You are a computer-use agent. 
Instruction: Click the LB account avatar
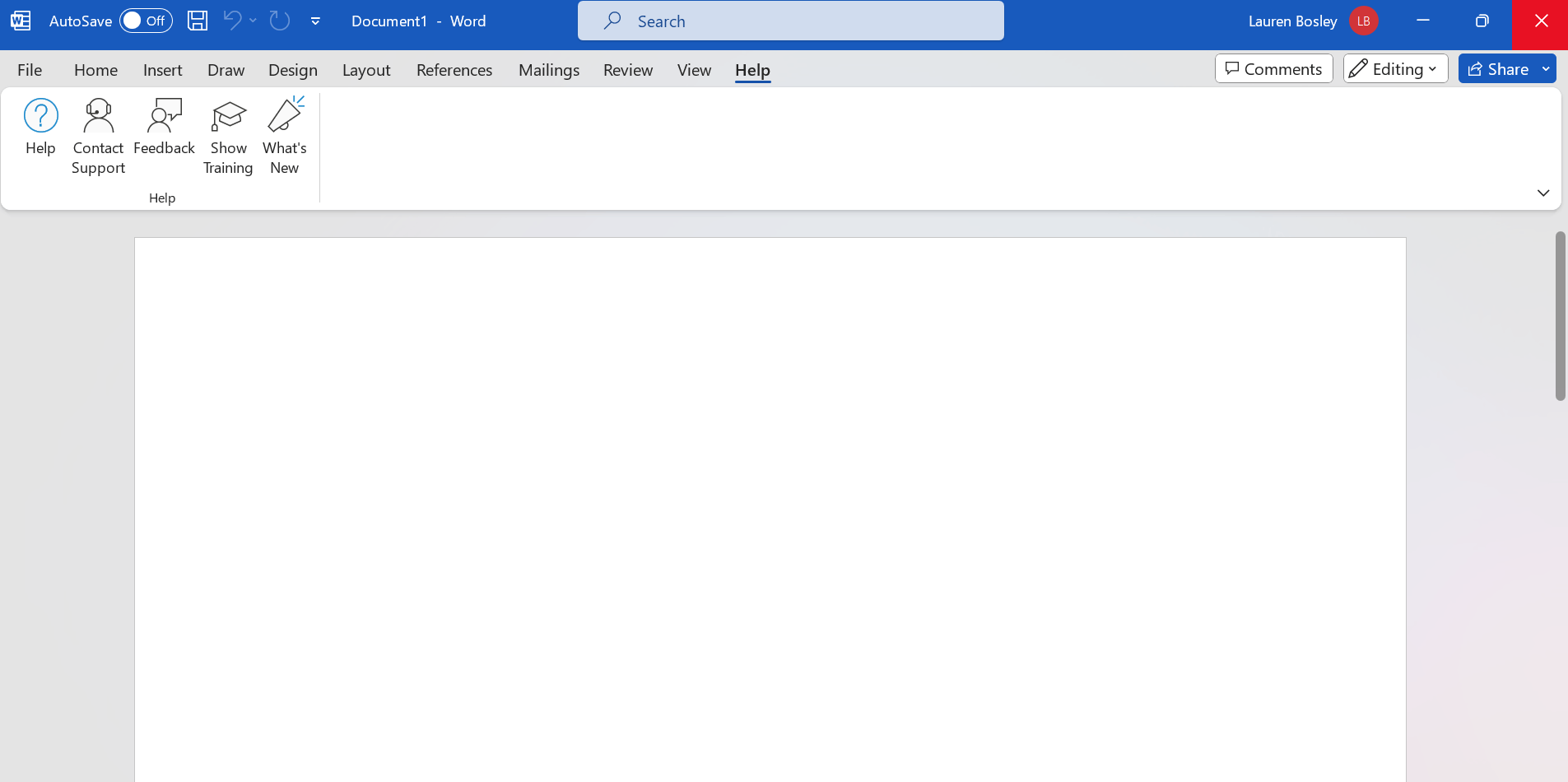pos(1364,21)
